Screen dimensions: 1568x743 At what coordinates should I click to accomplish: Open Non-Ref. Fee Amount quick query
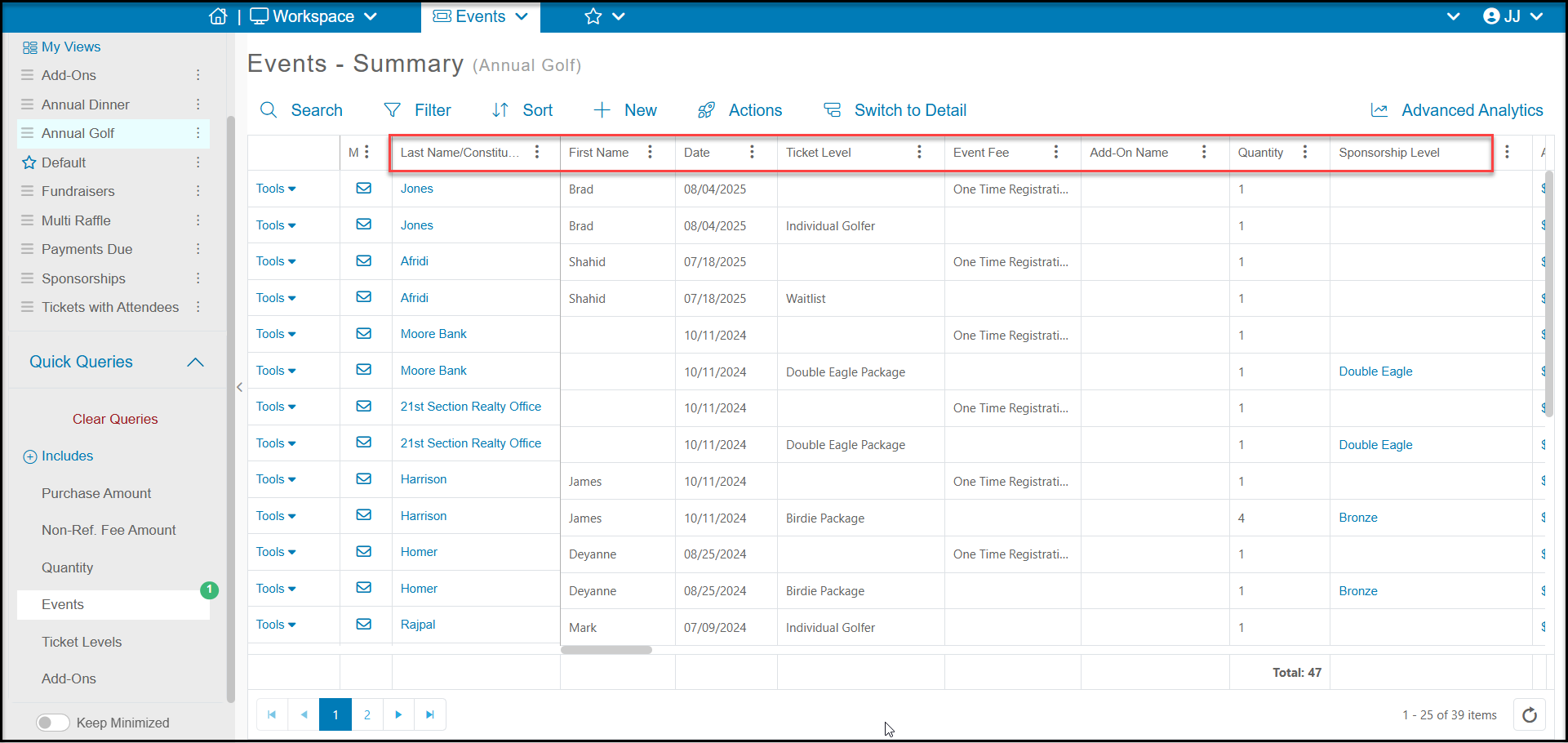[x=109, y=530]
